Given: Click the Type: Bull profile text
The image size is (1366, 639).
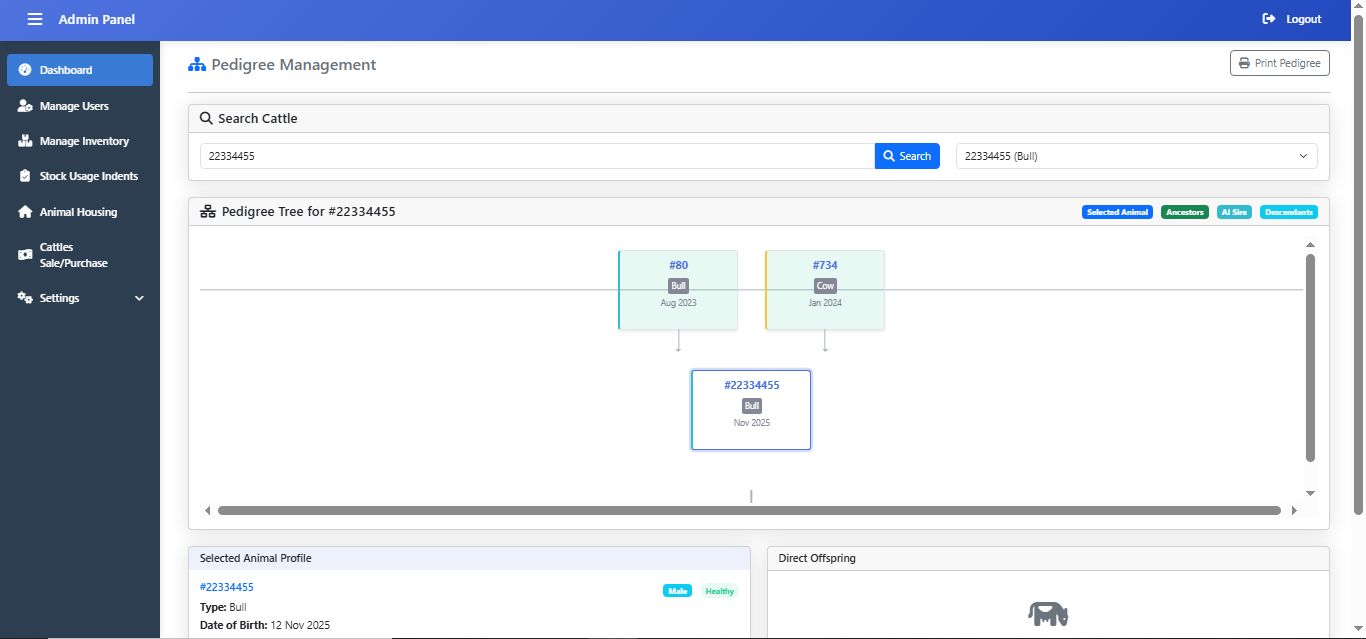Looking at the screenshot, I should tap(223, 607).
